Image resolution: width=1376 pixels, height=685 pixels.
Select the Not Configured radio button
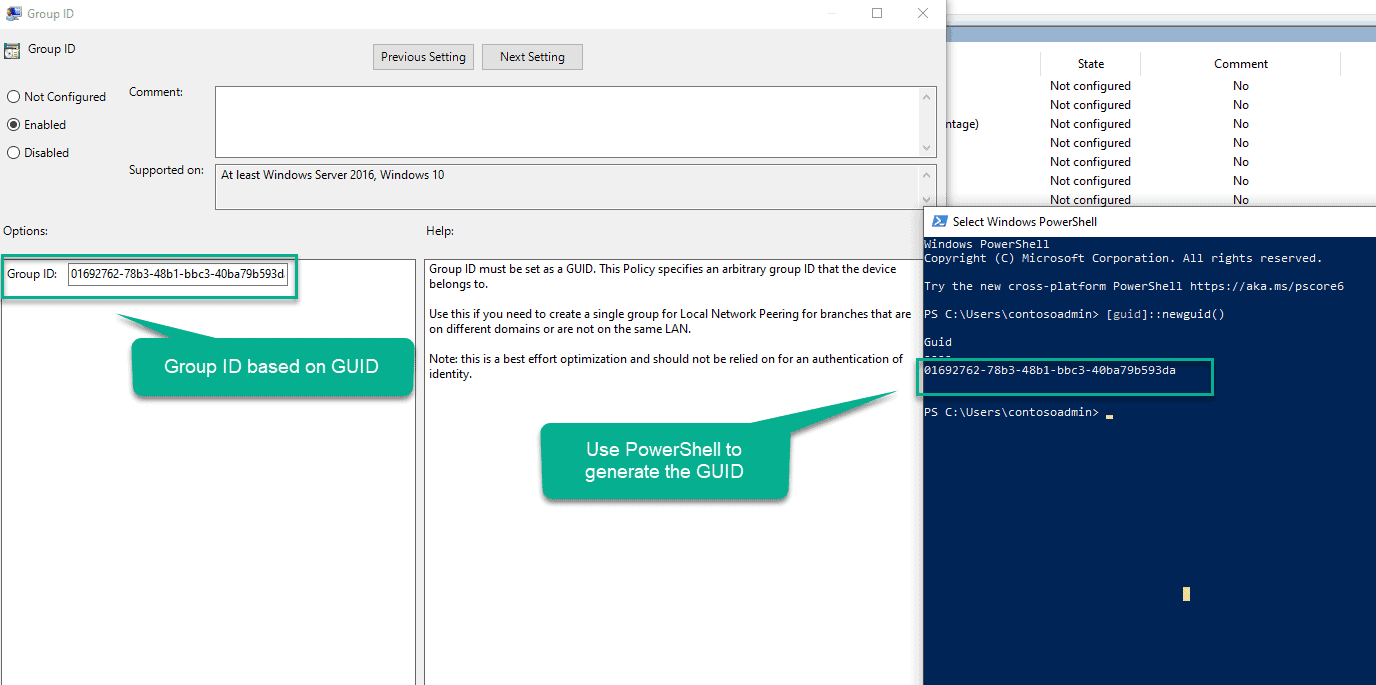[14, 97]
